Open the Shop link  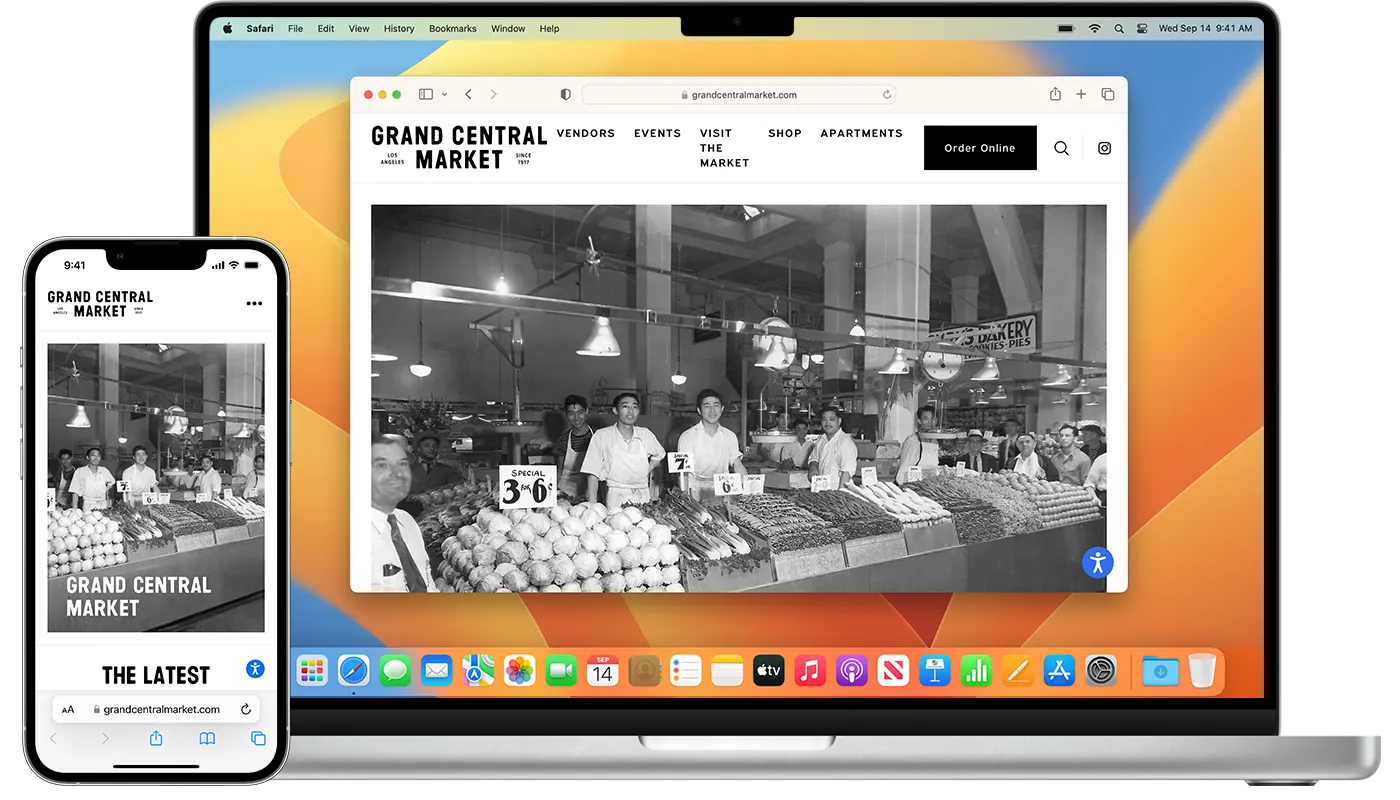pyautogui.click(x=785, y=133)
